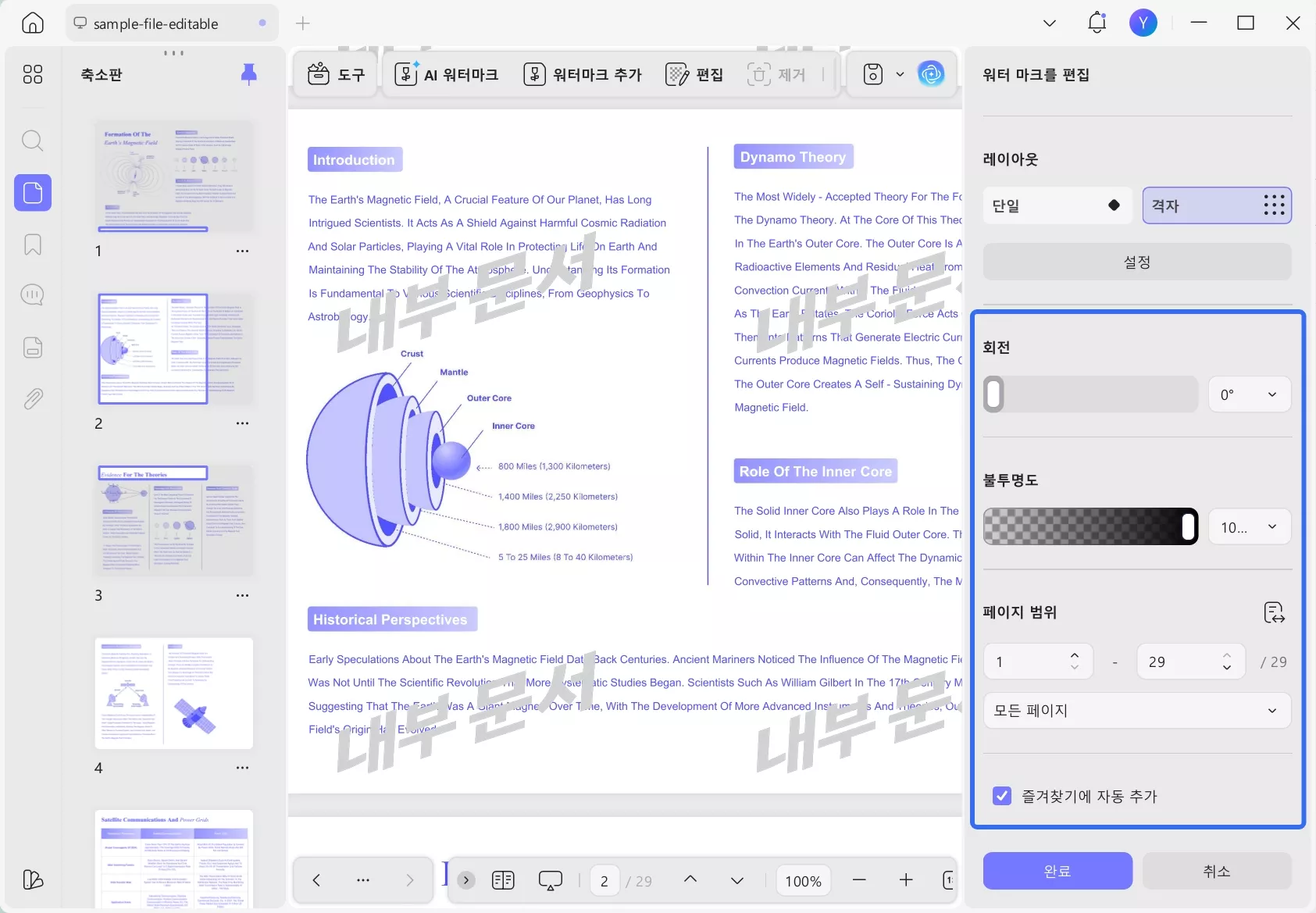This screenshot has height=913, width=1316.
Task: Expand the rotation angle dropdown
Action: [1249, 394]
